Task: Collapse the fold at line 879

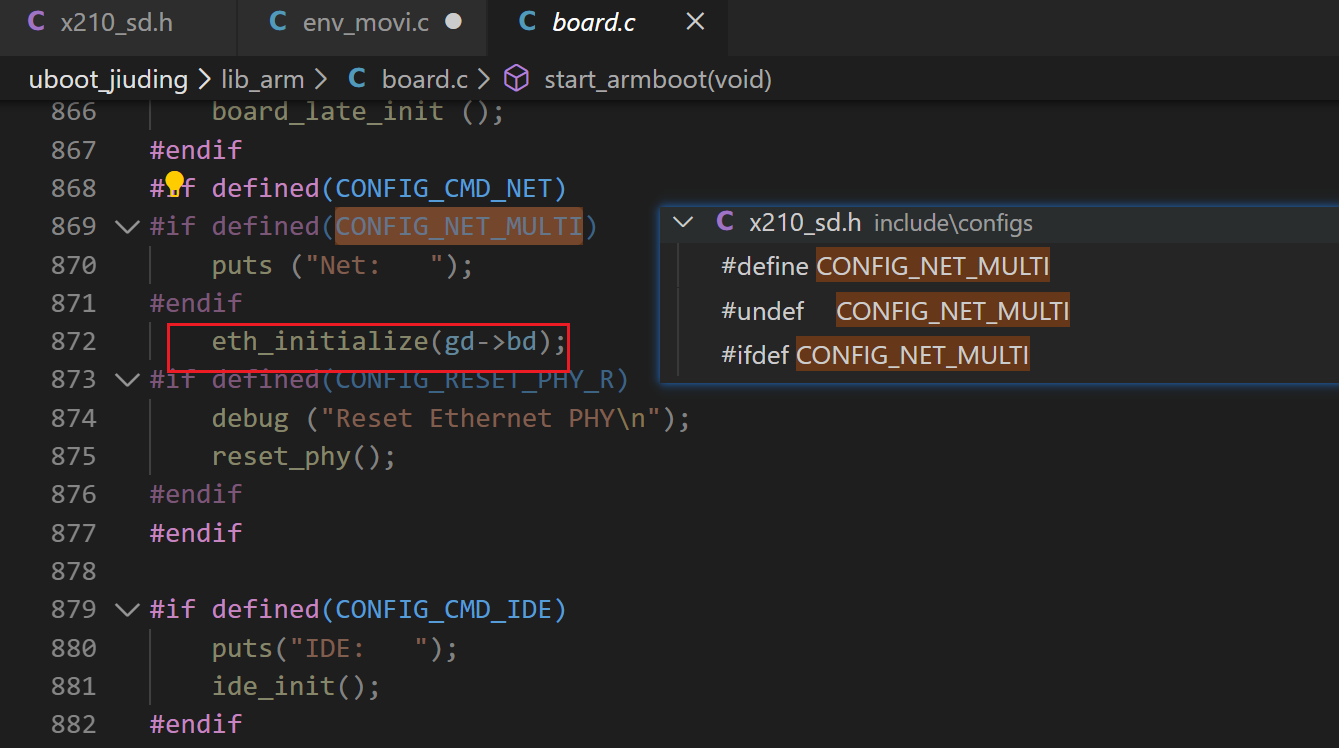Action: coord(127,609)
